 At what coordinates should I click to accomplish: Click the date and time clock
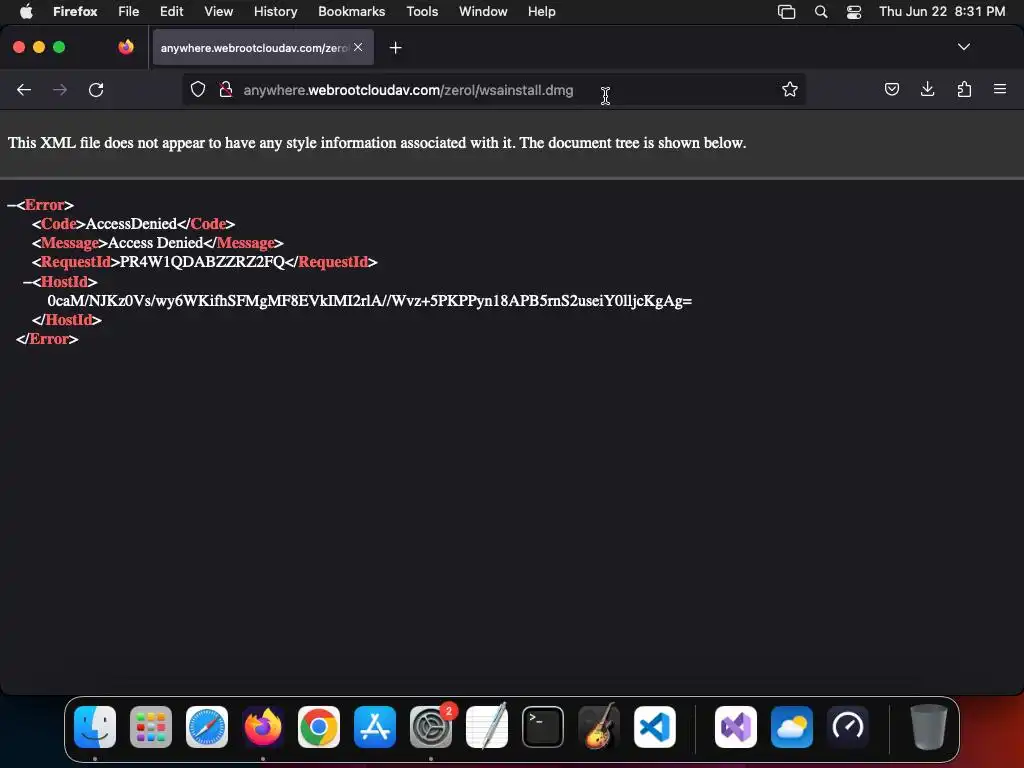coord(942,12)
